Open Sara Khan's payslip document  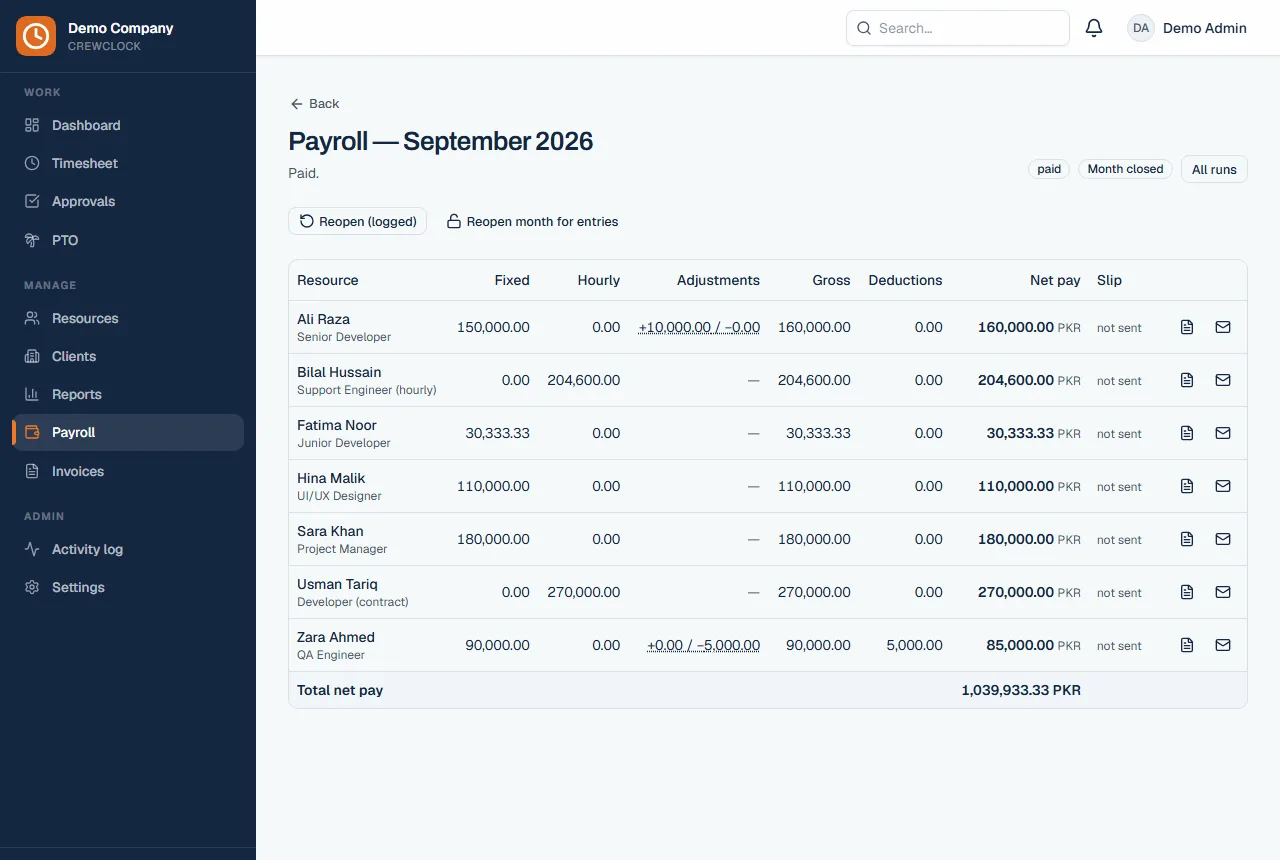coord(1187,539)
